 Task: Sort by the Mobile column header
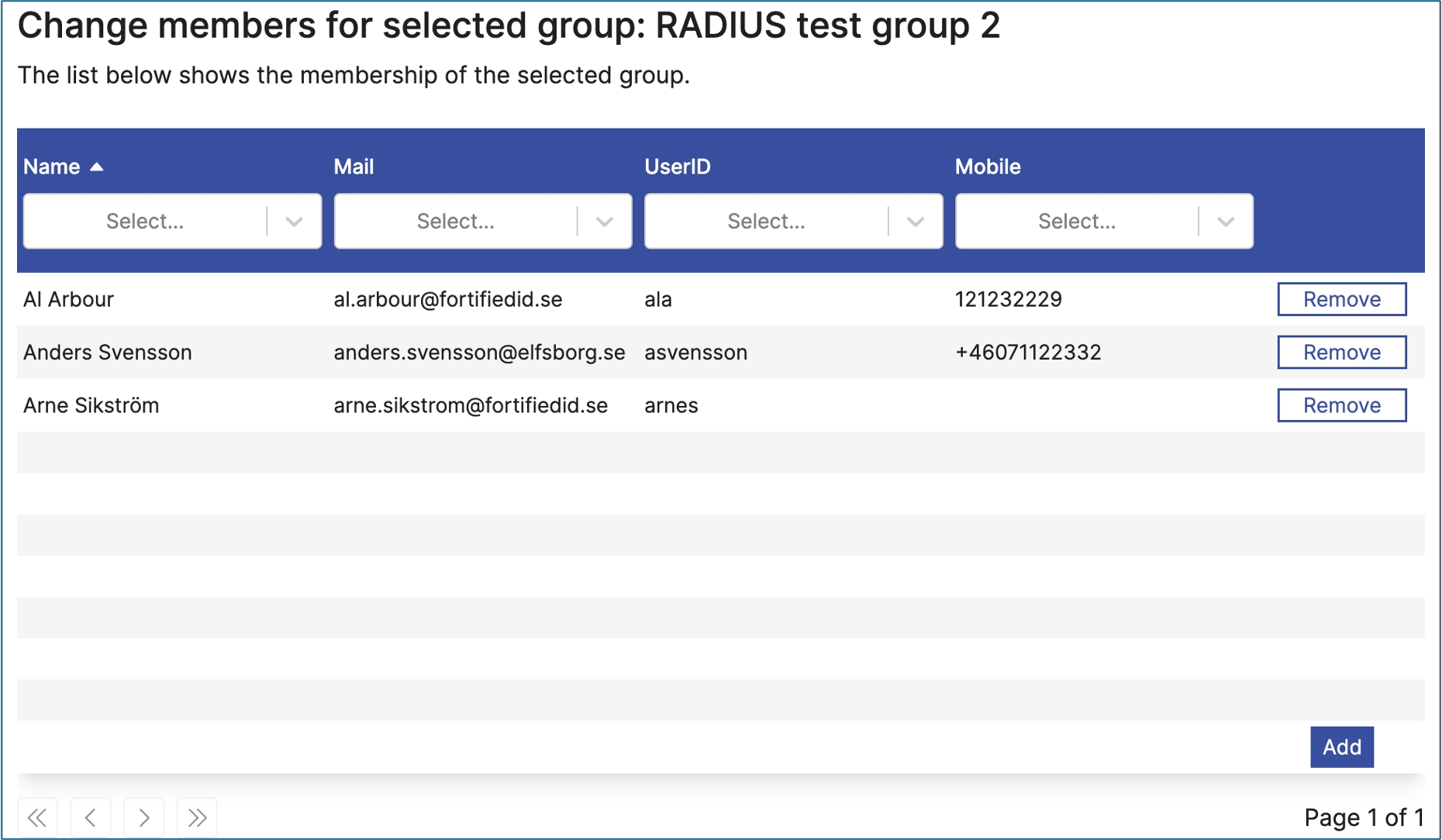coord(987,167)
